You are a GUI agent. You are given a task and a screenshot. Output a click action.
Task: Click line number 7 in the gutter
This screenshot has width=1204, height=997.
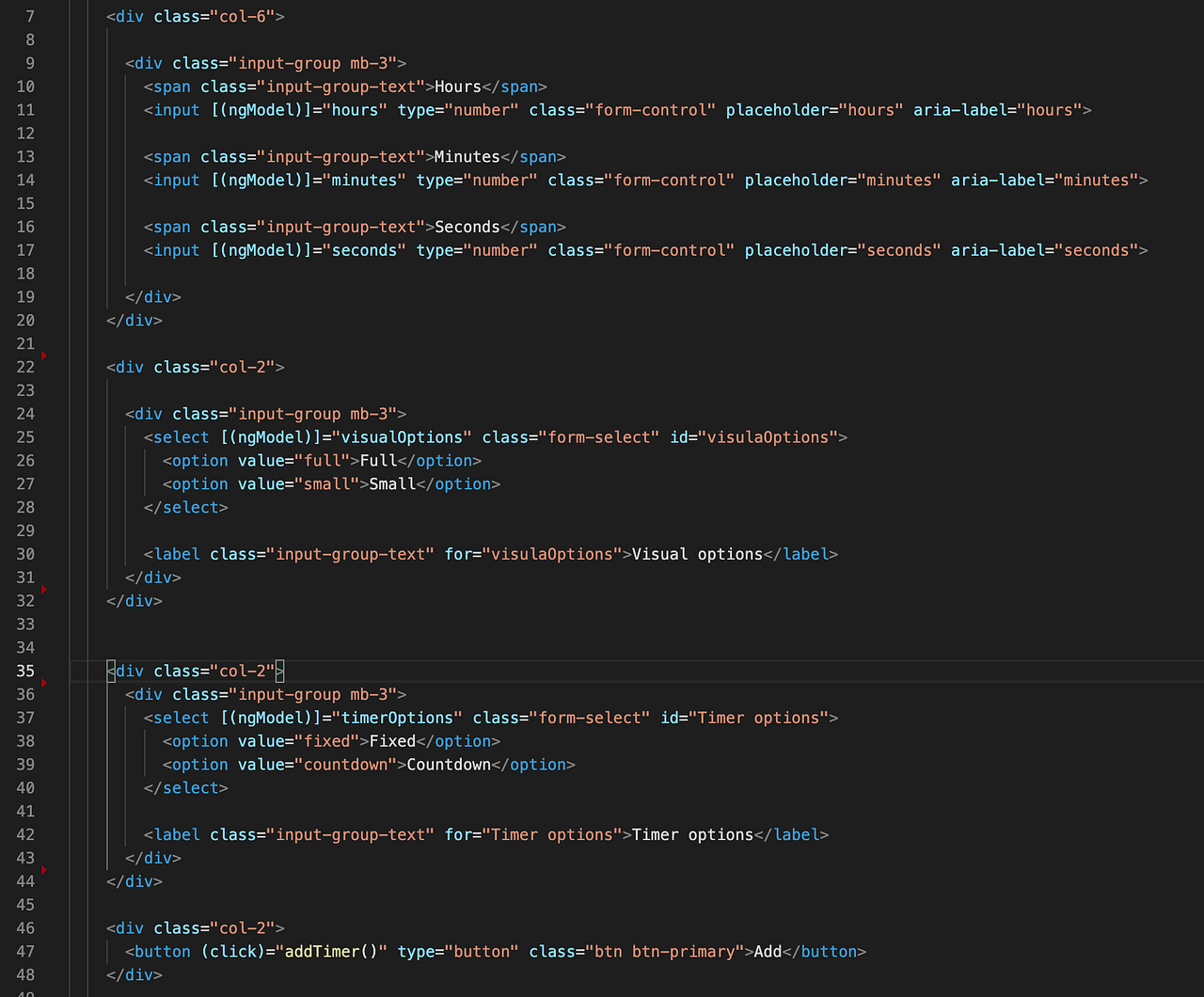point(29,16)
